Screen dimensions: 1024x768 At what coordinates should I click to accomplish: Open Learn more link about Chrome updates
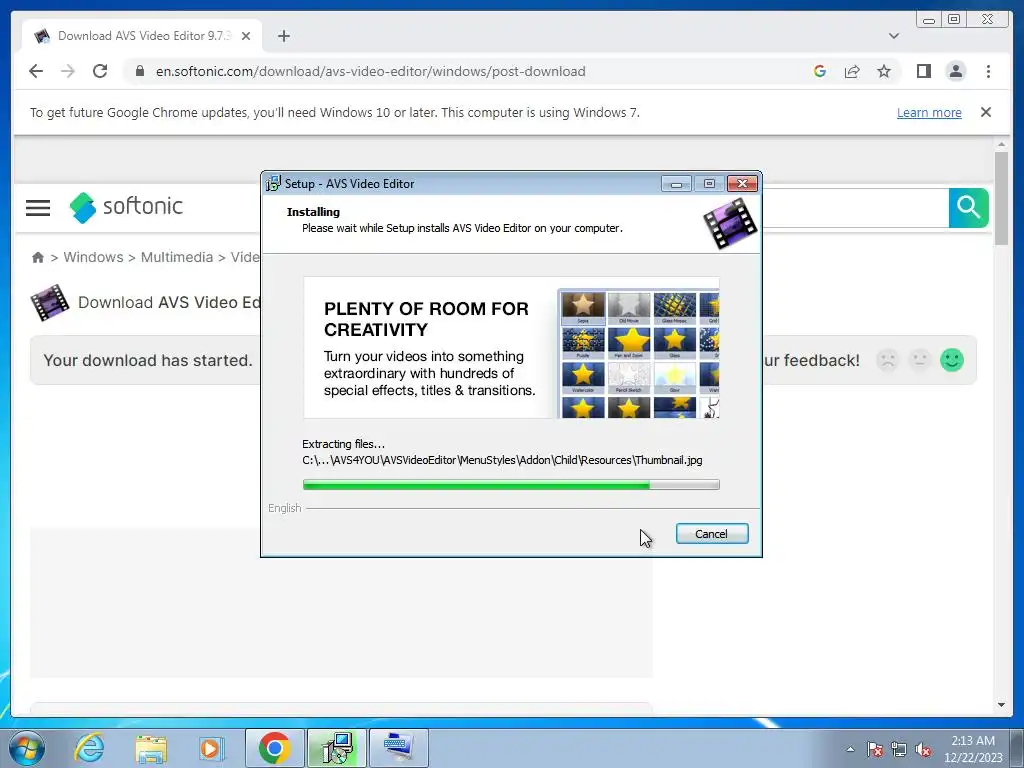click(929, 112)
